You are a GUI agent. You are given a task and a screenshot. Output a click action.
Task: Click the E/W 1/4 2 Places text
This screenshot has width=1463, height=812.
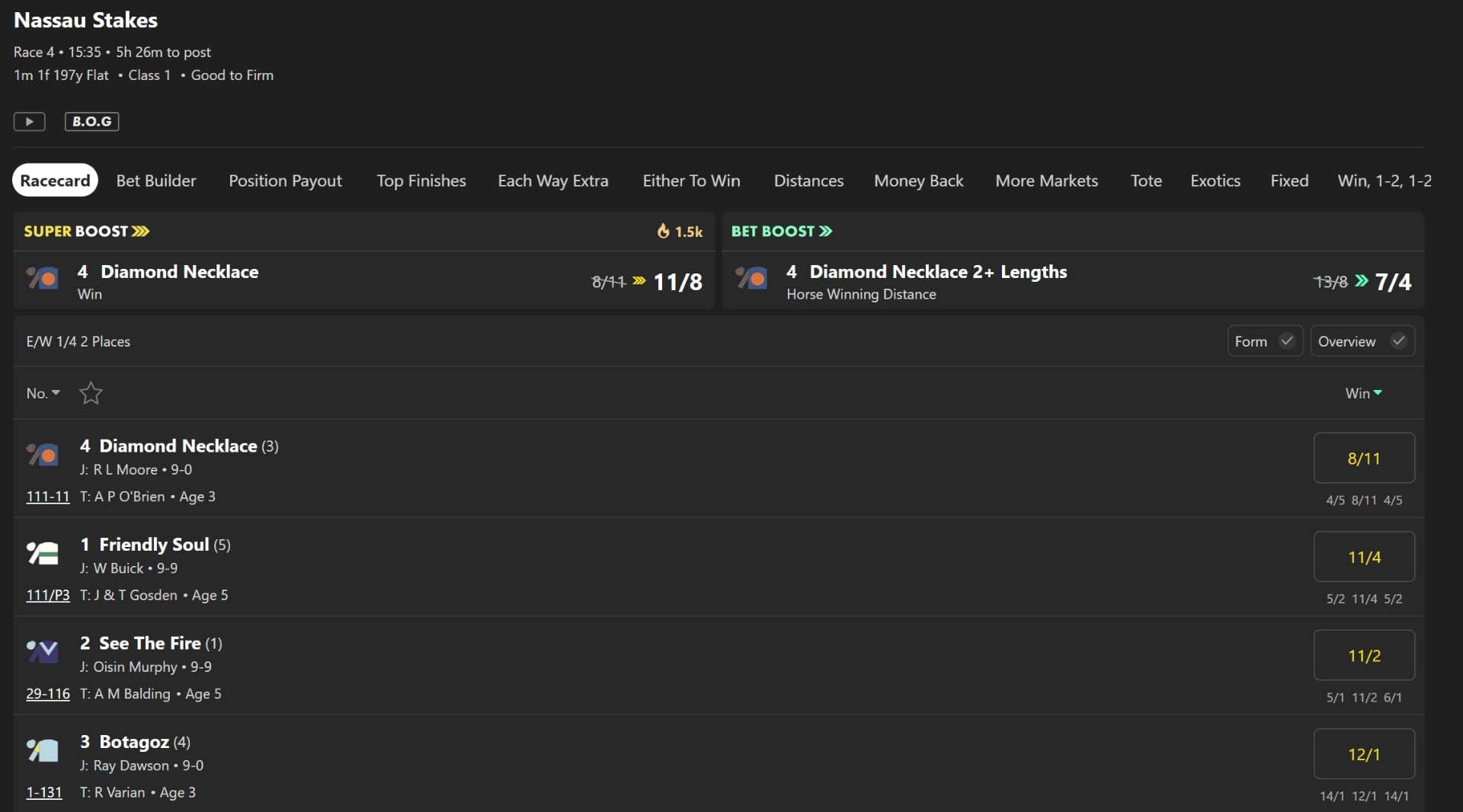(x=78, y=341)
